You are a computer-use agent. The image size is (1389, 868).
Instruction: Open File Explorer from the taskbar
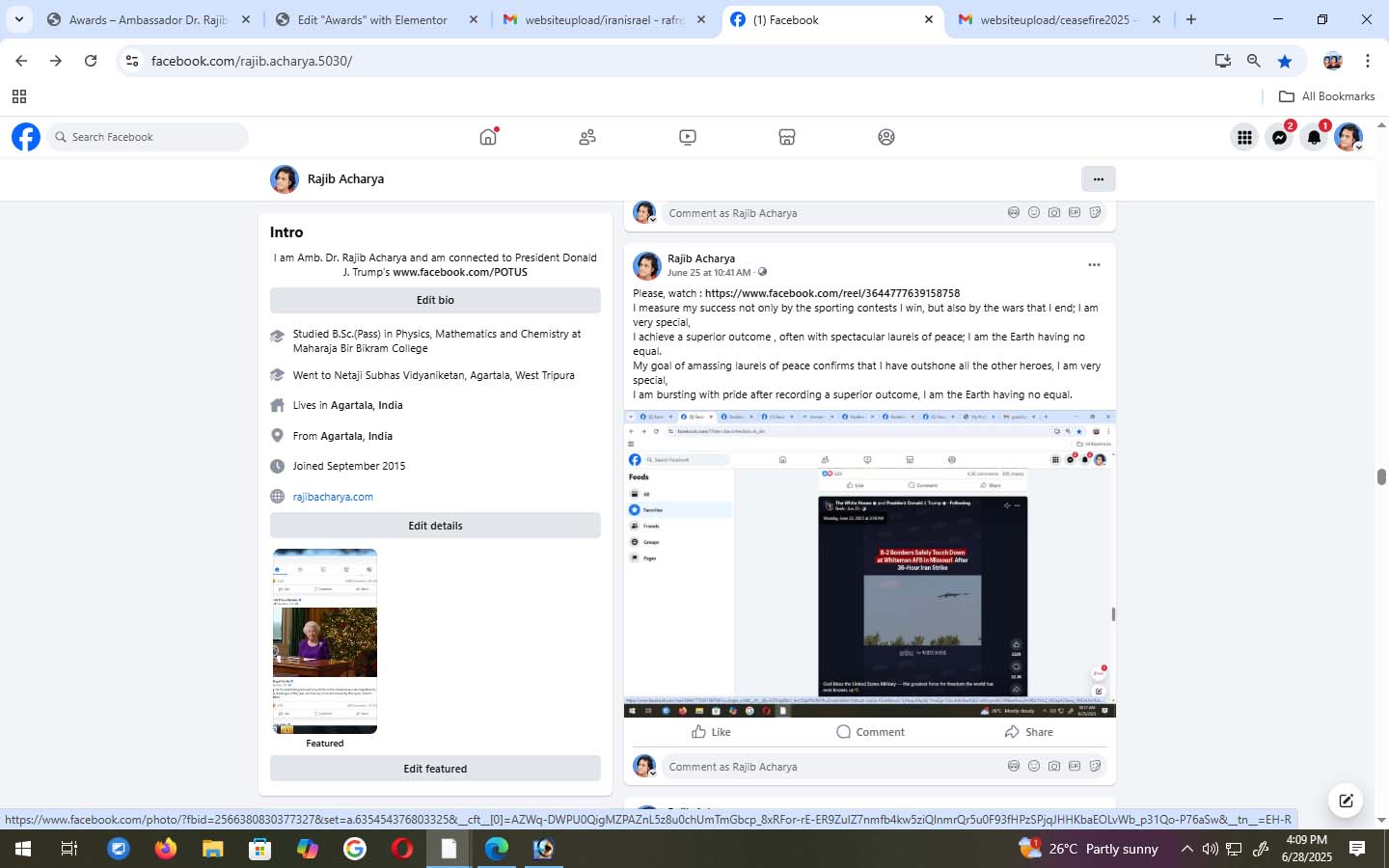[x=212, y=849]
